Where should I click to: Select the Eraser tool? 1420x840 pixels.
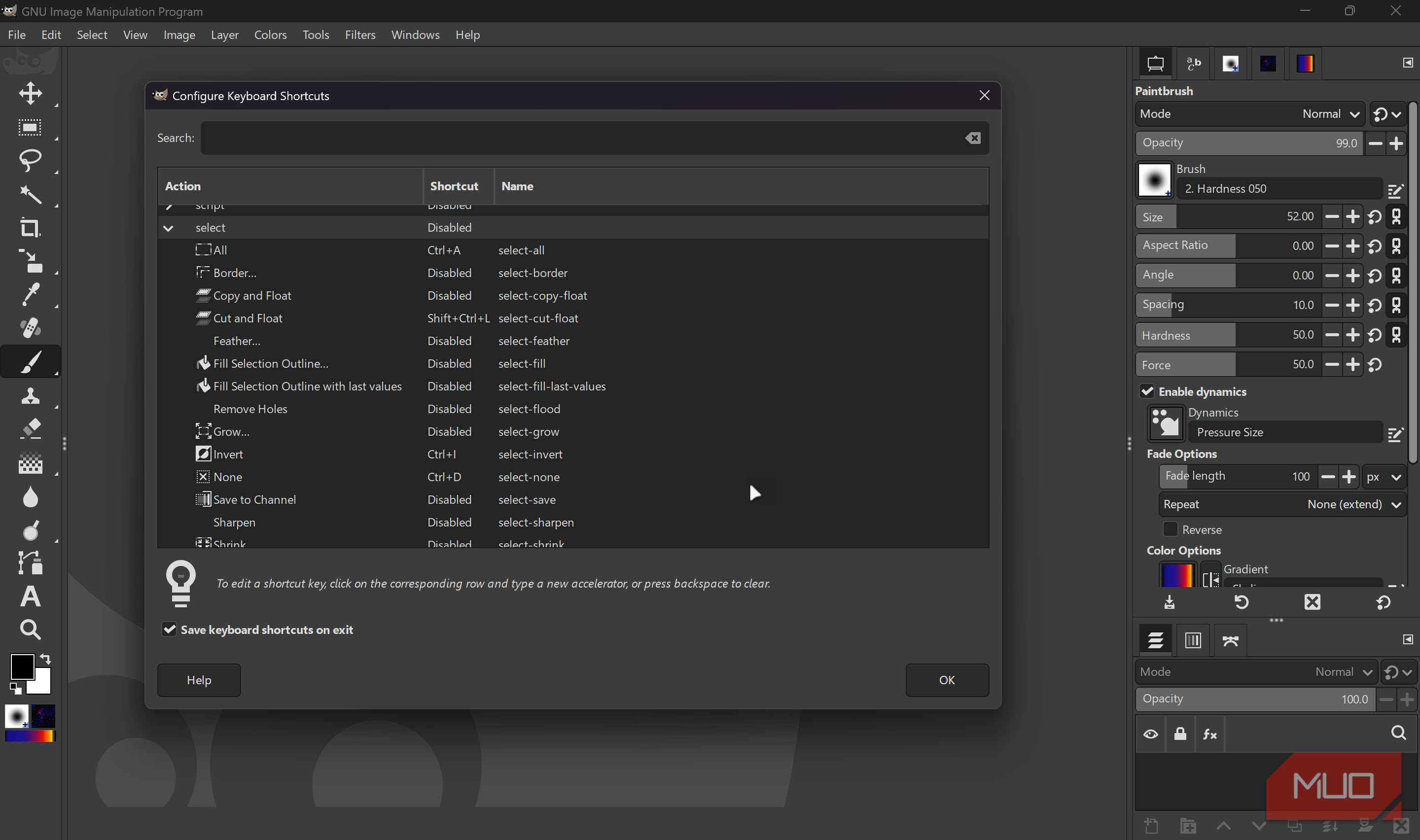coord(30,428)
